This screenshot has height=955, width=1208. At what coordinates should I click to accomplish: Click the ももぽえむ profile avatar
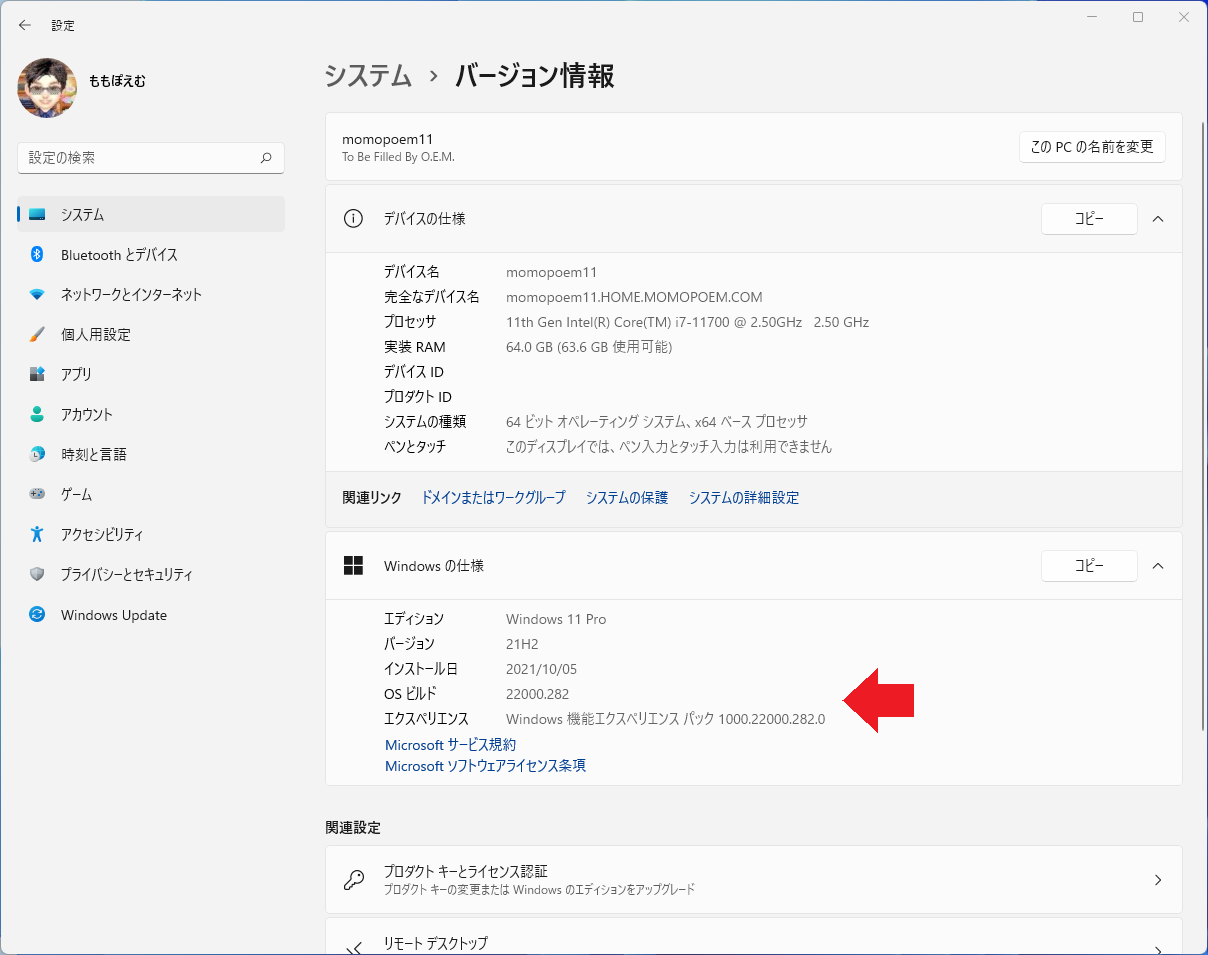pos(47,88)
